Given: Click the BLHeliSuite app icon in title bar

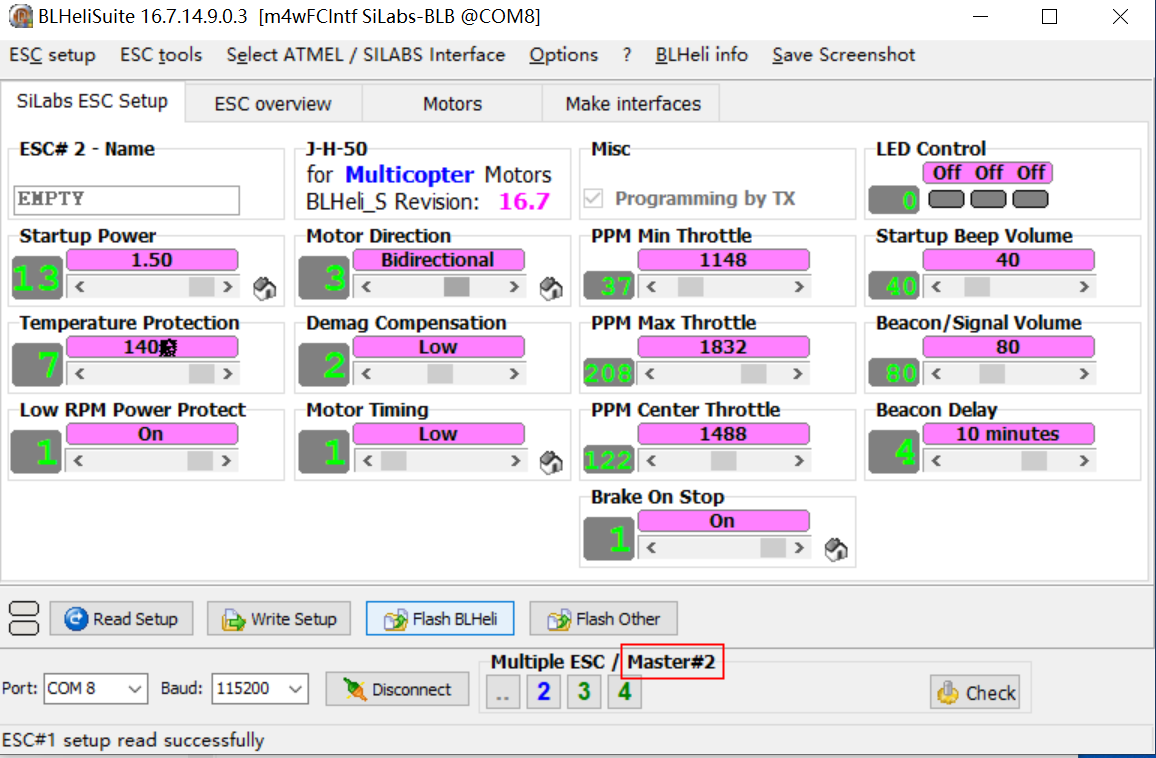Looking at the screenshot, I should [20, 15].
